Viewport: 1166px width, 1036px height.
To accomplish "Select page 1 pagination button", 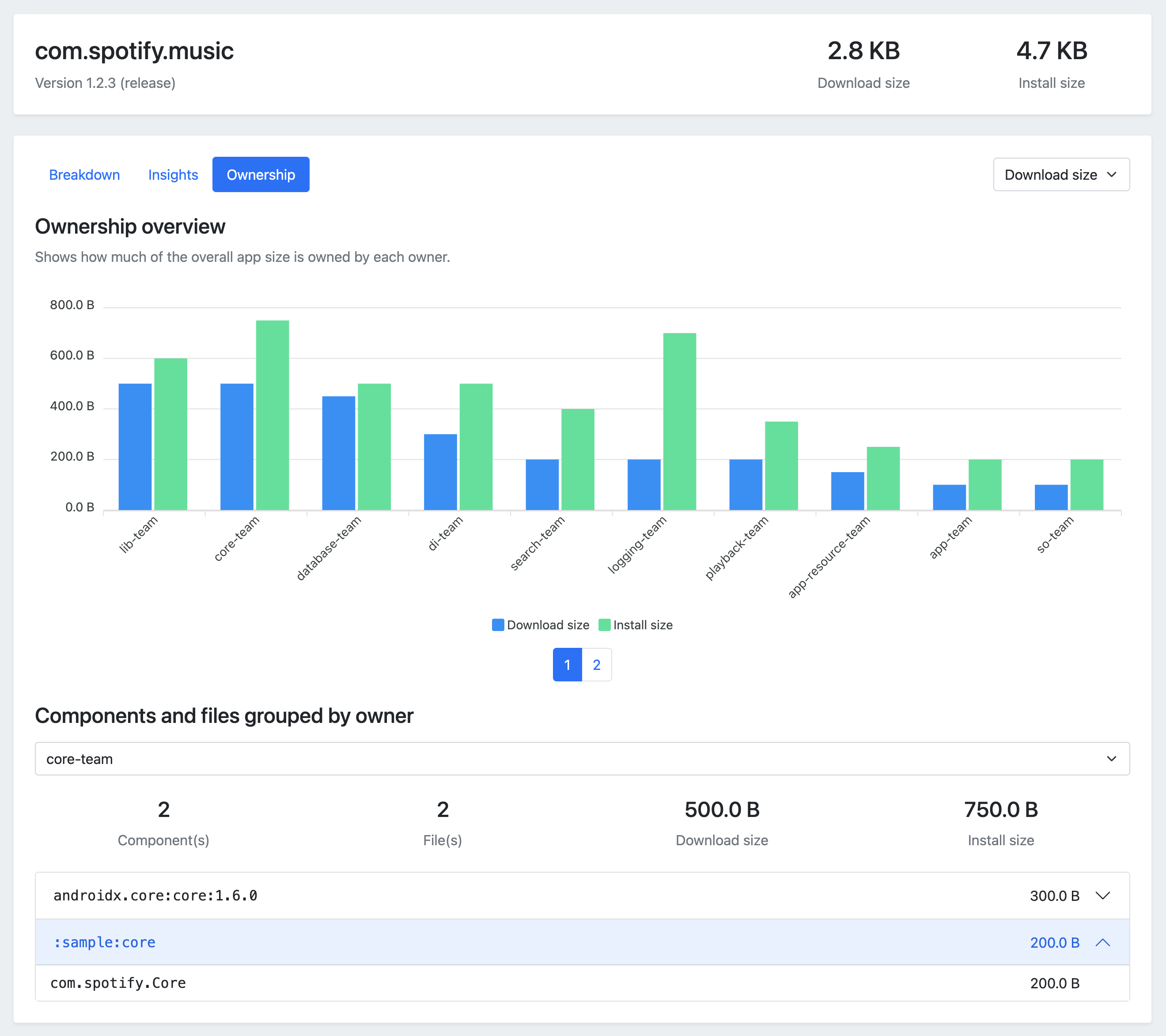I will pos(567,664).
